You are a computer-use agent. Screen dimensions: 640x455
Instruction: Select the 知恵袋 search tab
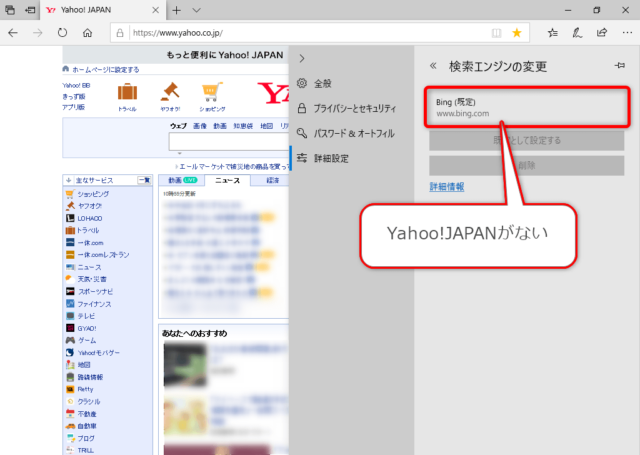click(243, 126)
